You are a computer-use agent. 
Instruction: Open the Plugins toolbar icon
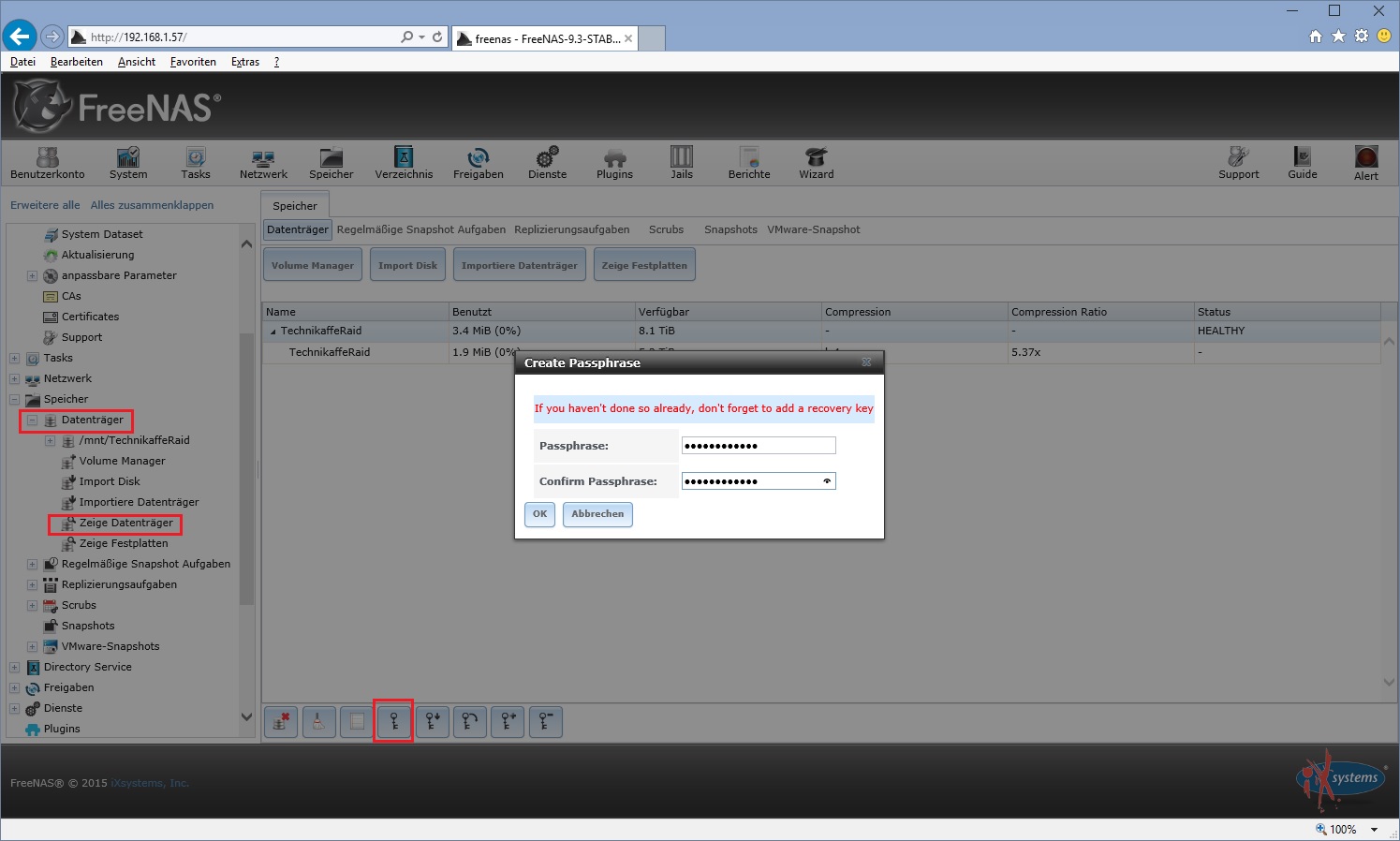click(614, 162)
